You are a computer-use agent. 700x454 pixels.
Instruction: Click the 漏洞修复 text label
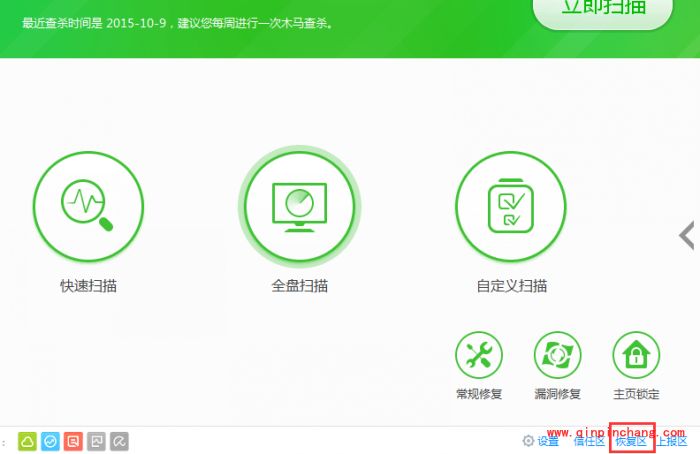558,394
